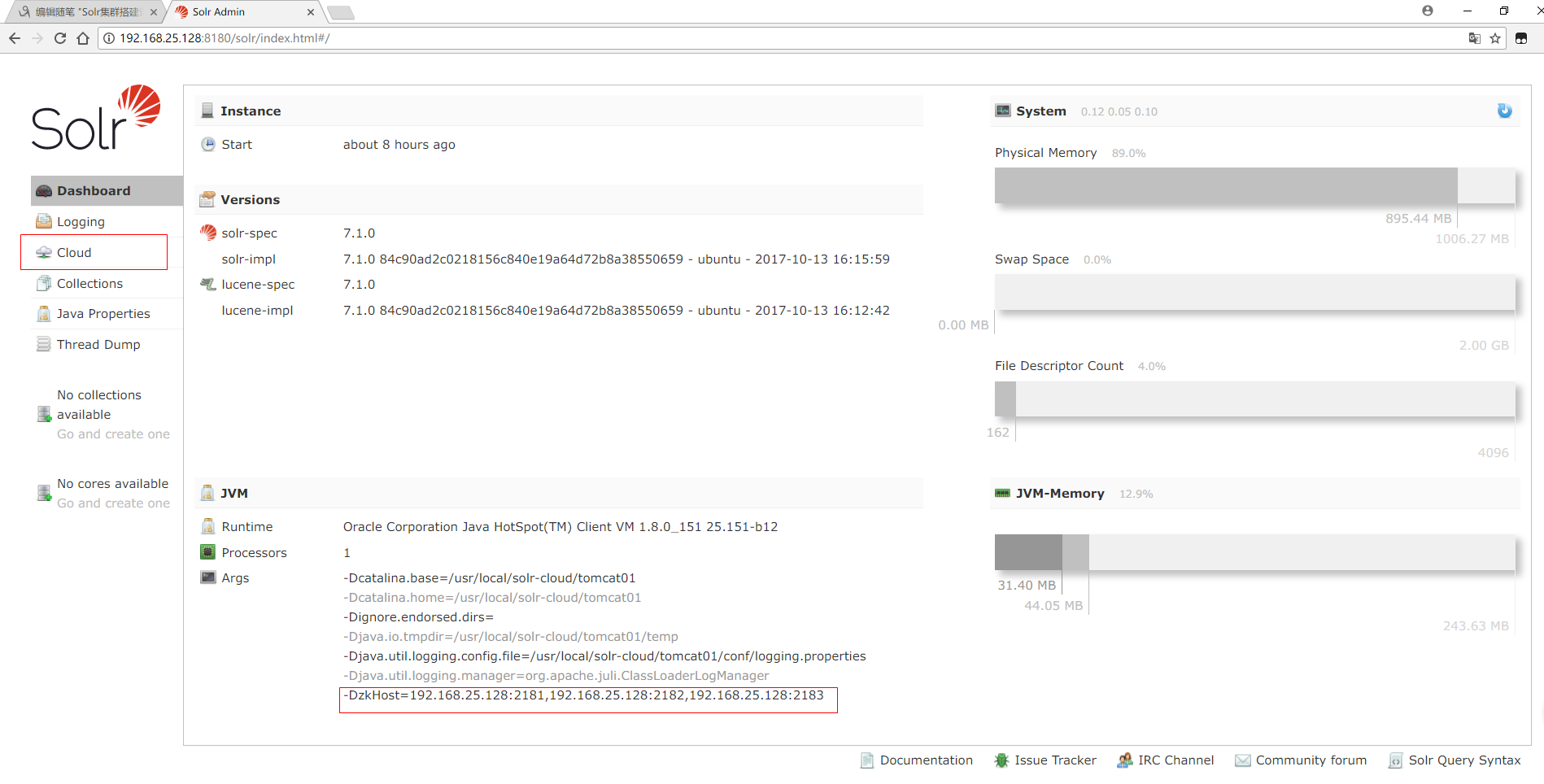Click the Dashboard entry in the sidebar
The width and height of the screenshot is (1544, 784).
94,190
